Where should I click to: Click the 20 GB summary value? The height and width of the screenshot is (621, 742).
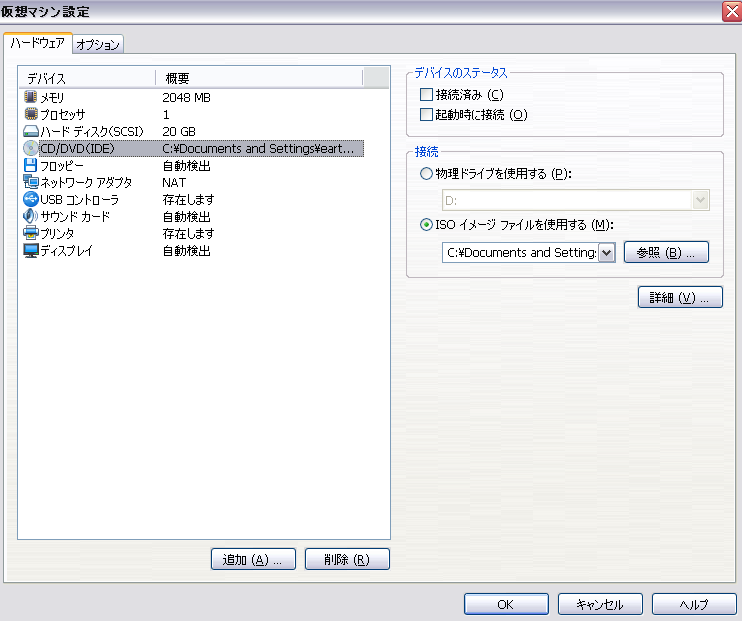[179, 132]
